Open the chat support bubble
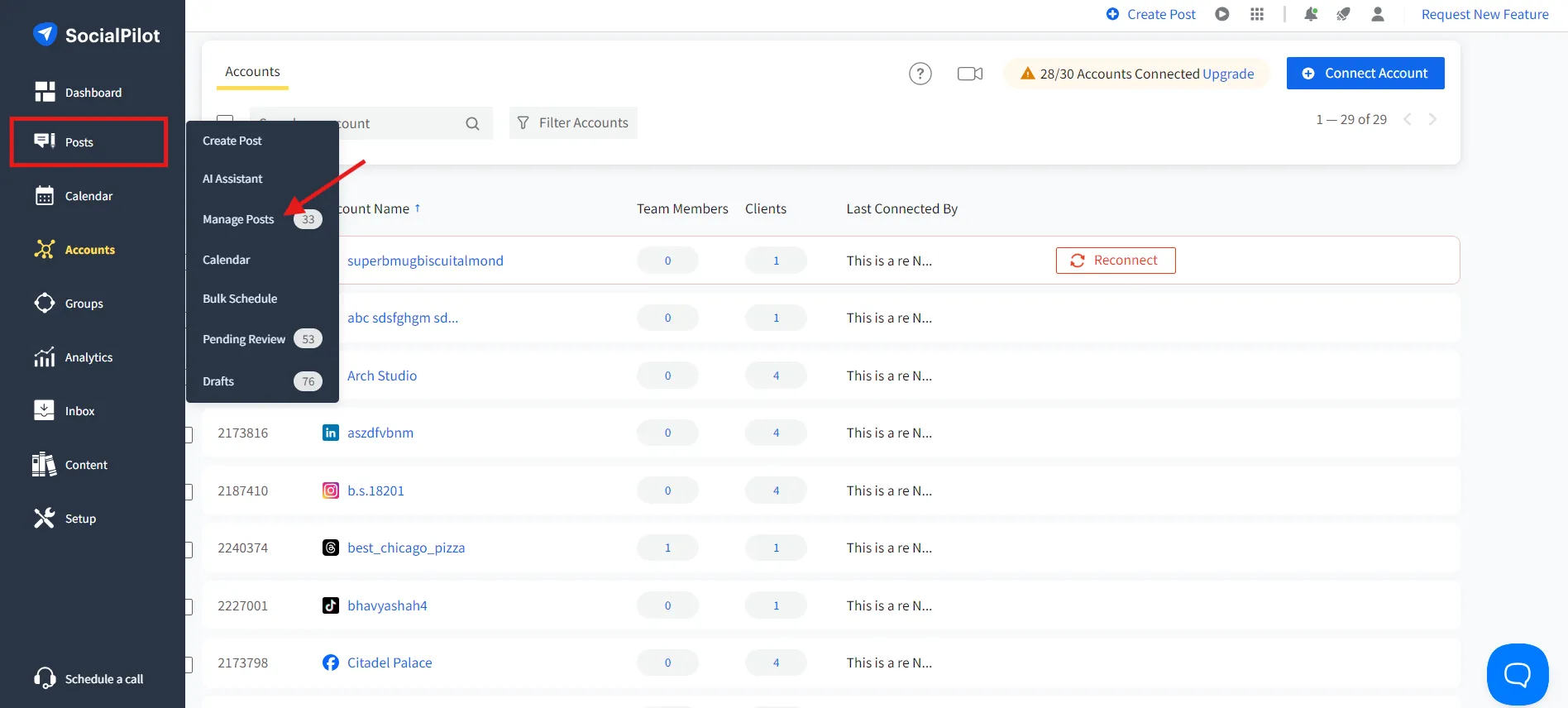The width and height of the screenshot is (1568, 708). (x=1518, y=674)
